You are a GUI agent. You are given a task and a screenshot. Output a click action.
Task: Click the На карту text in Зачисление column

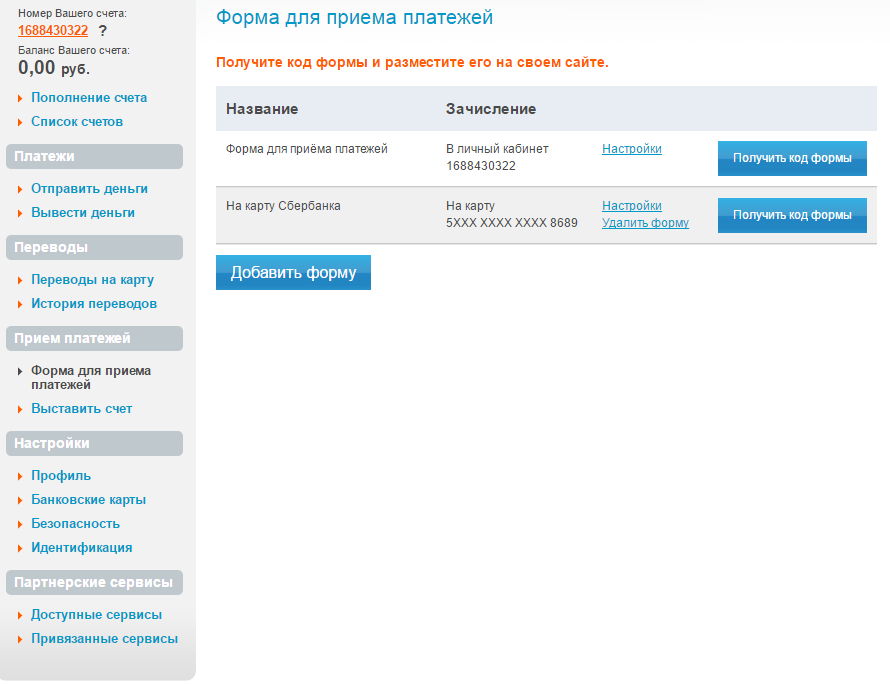coord(471,205)
